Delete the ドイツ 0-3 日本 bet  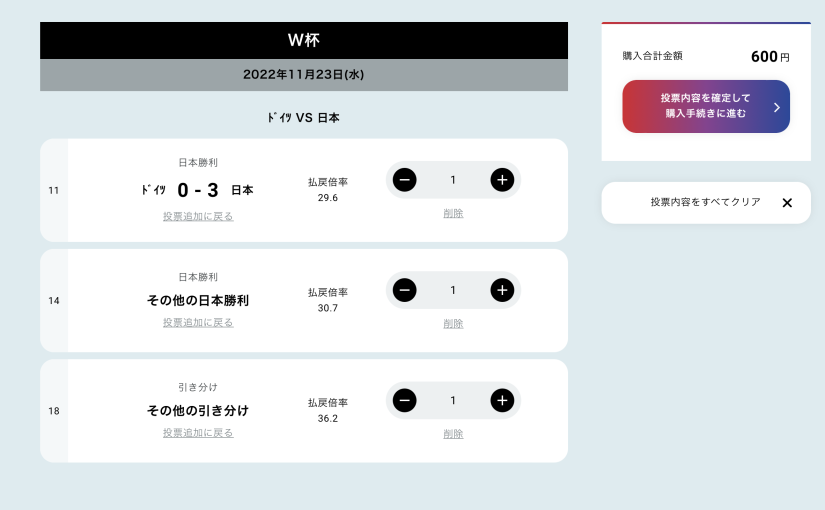pyautogui.click(x=453, y=213)
